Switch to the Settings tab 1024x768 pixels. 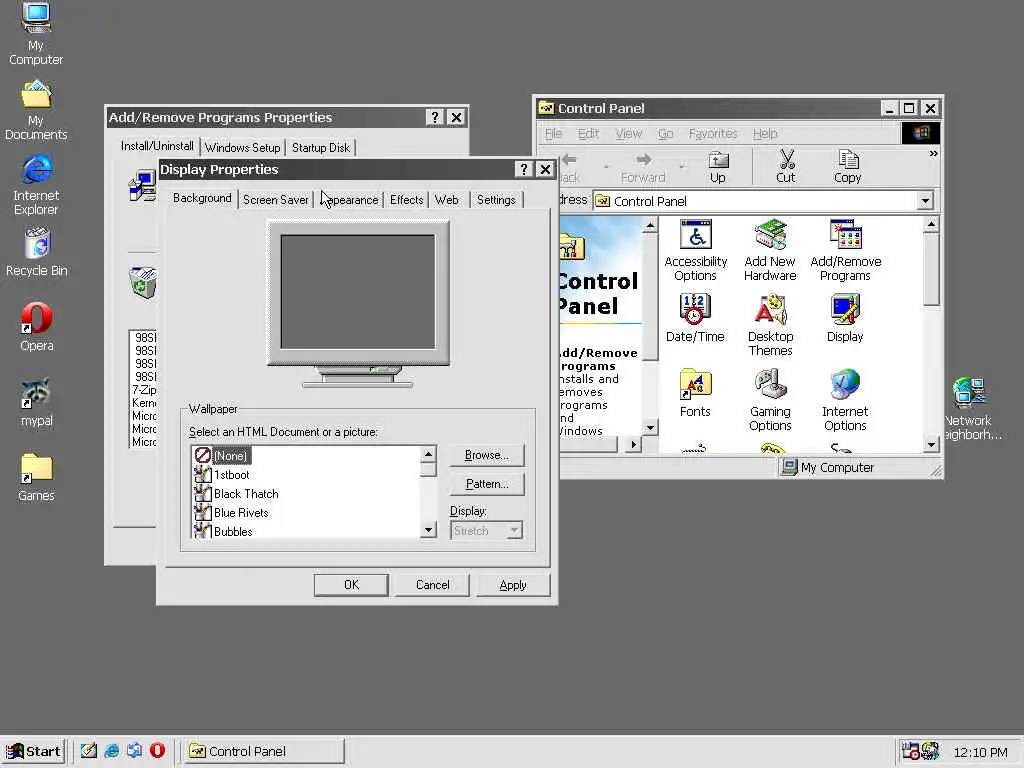click(496, 200)
